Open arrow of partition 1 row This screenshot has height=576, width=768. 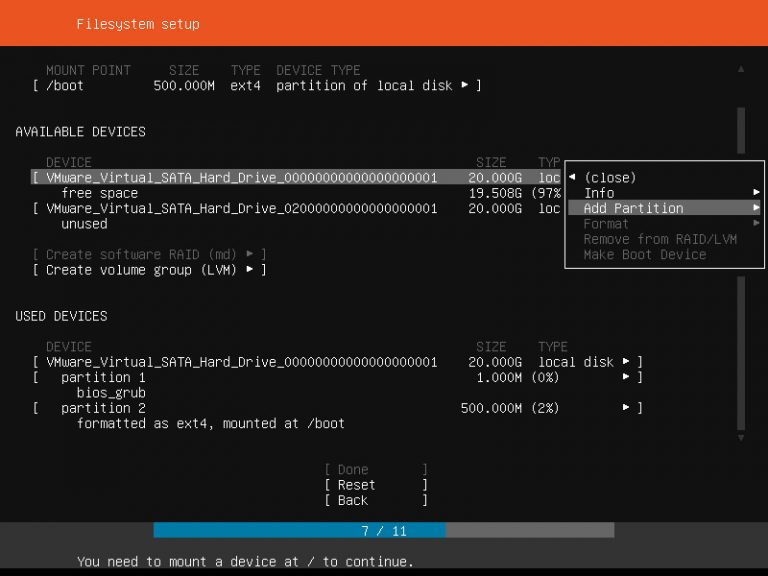(626, 377)
